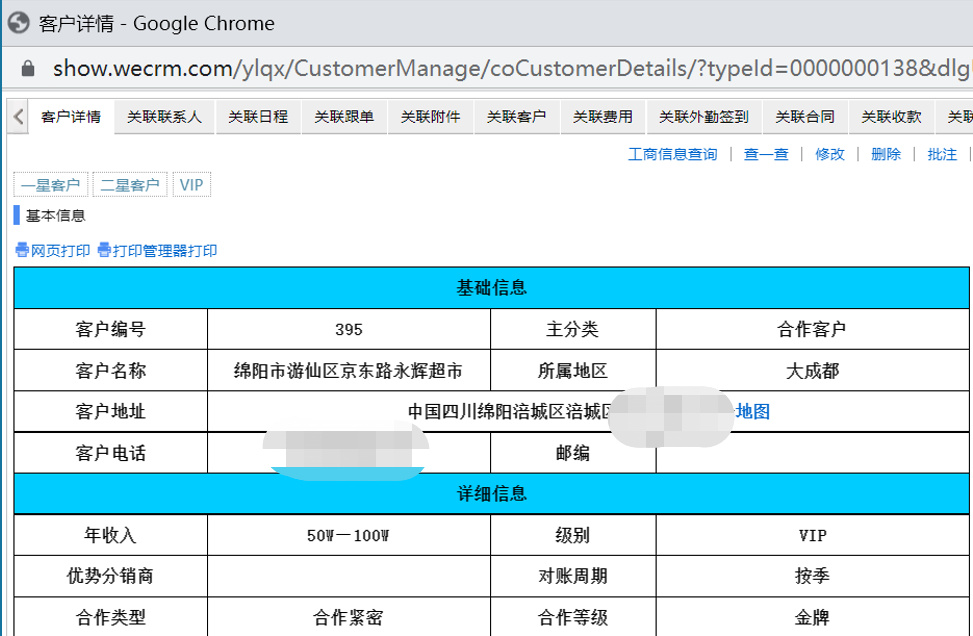This screenshot has width=973, height=636.
Task: Click the lock icon in address bar
Action: click(x=27, y=68)
